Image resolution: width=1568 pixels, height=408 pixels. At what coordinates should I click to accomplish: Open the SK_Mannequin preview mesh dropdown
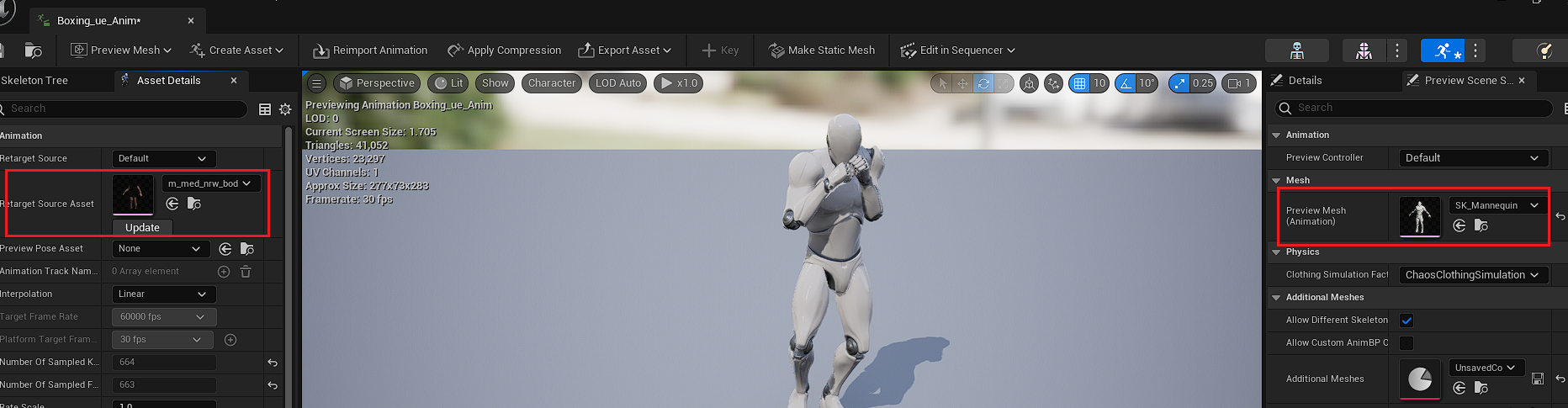tap(1497, 205)
